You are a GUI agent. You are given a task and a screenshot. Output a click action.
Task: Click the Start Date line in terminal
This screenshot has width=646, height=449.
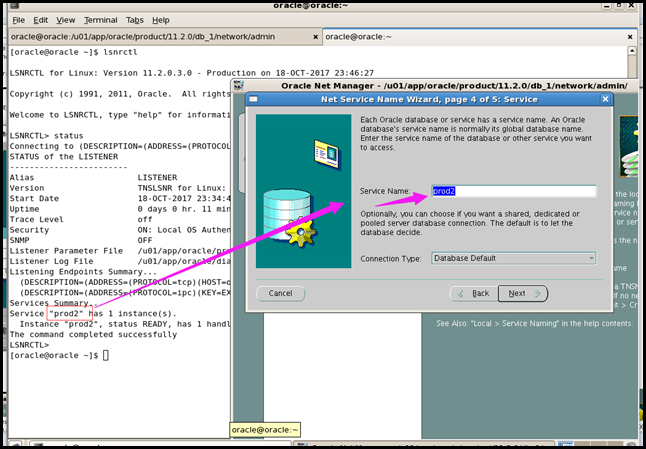click(120, 199)
